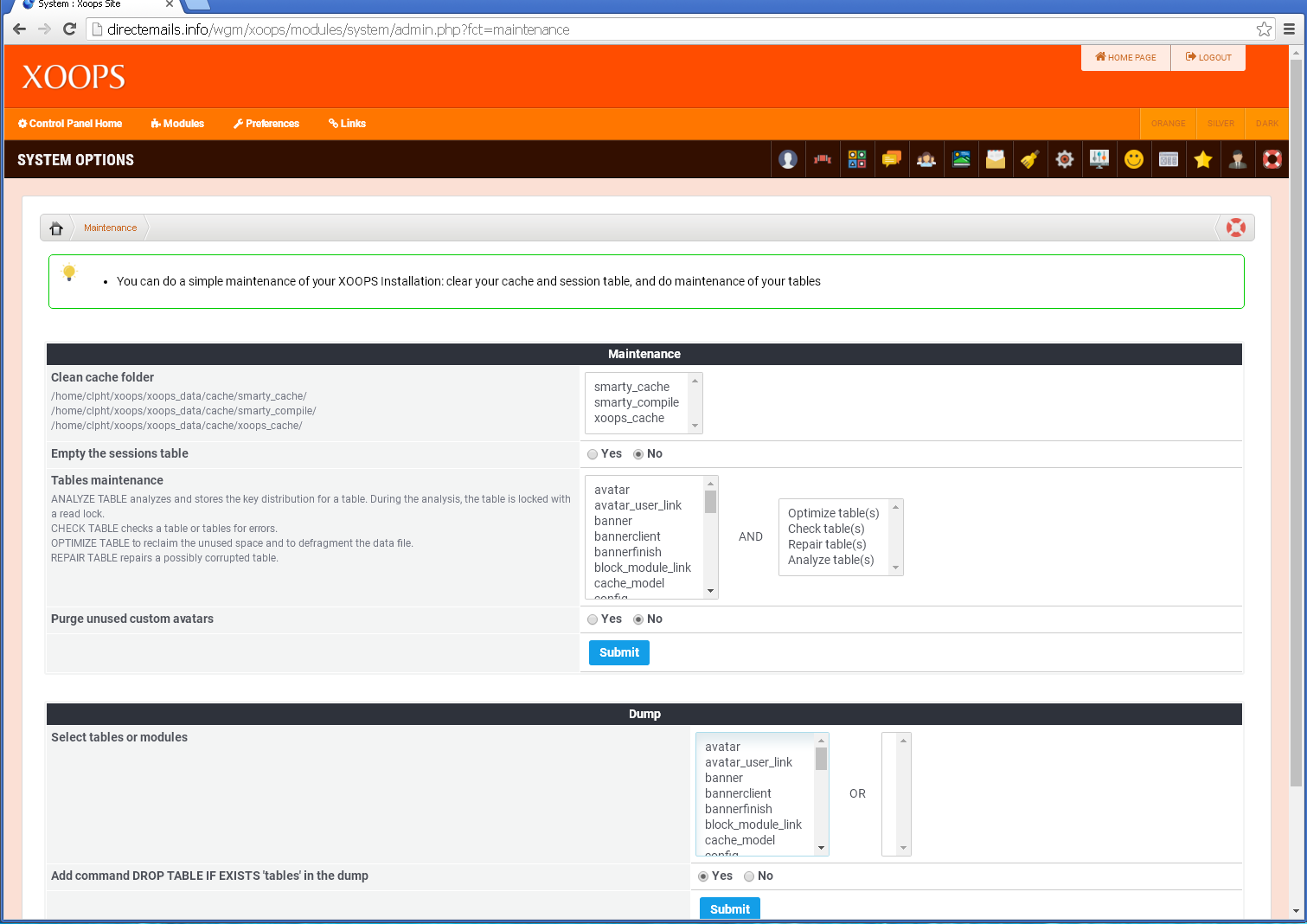Image resolution: width=1307 pixels, height=924 pixels.
Task: Click down arrow of Tables maintenance table list
Action: (x=710, y=591)
